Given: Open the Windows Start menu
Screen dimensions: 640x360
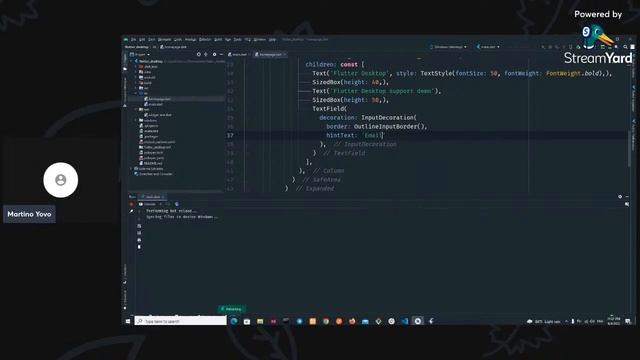Looking at the screenshot, I should click(128, 321).
